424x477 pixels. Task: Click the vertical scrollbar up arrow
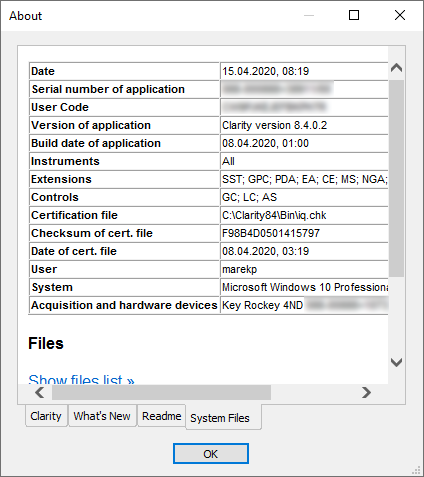pyautogui.click(x=396, y=68)
